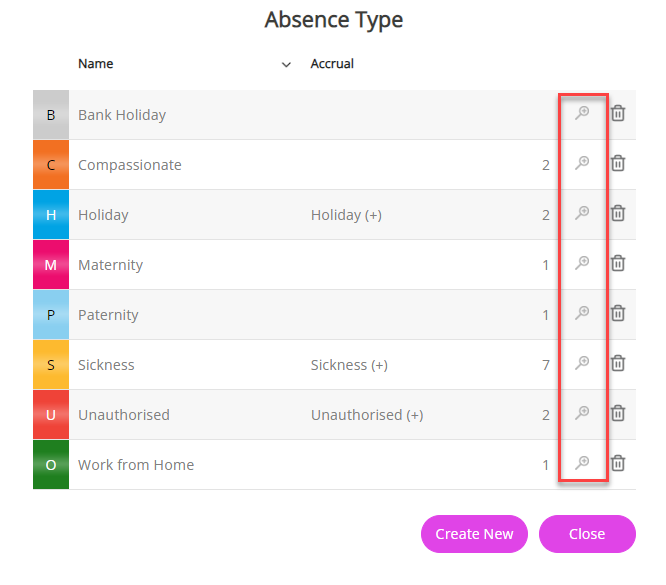
Task: Open details magnifier for Bank Holiday
Action: click(582, 114)
